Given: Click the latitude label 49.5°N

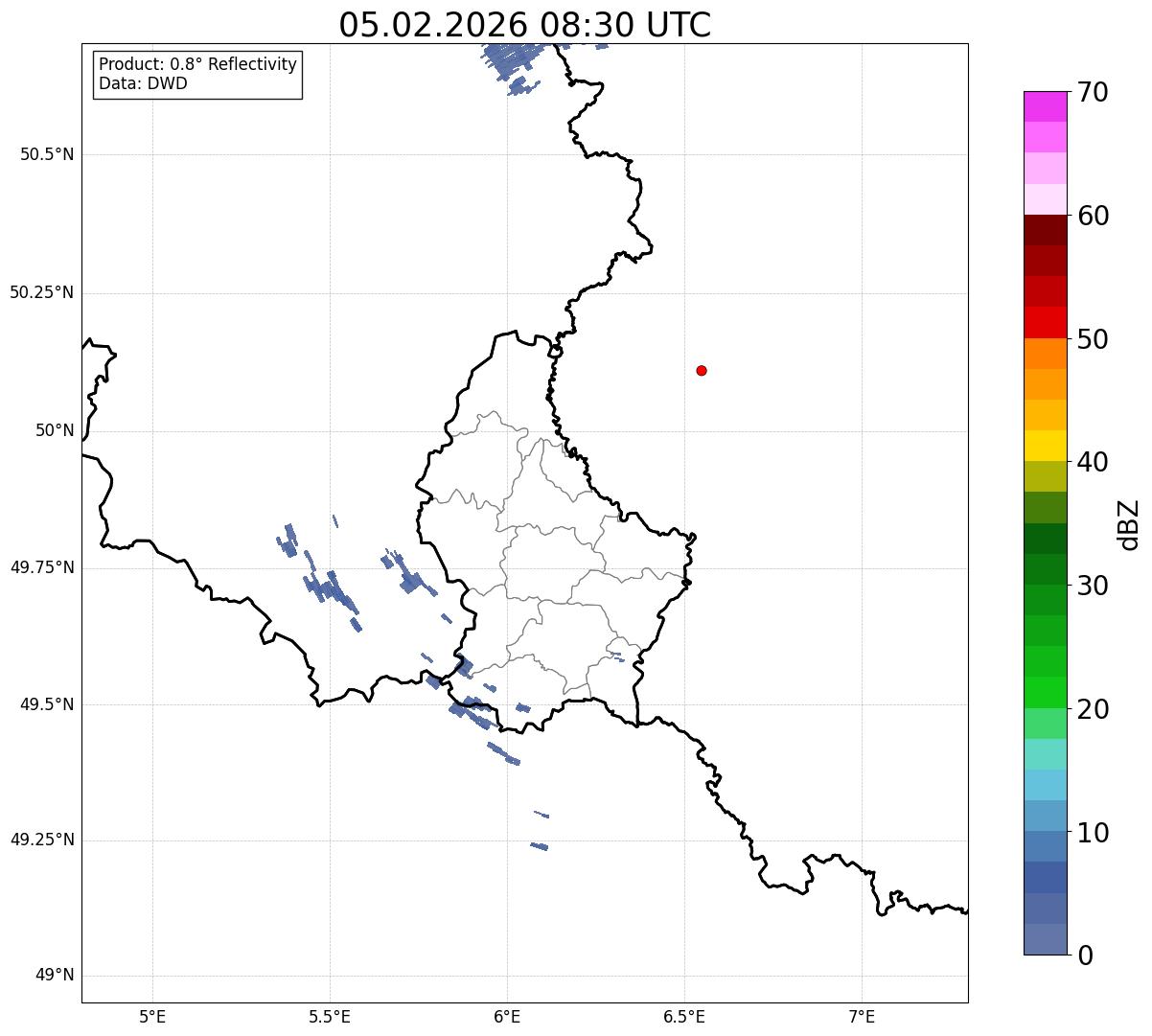Looking at the screenshot, I should click(47, 704).
